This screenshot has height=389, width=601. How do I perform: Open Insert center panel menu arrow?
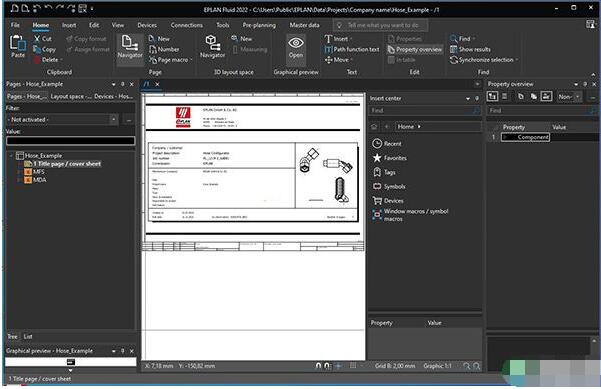(468, 98)
